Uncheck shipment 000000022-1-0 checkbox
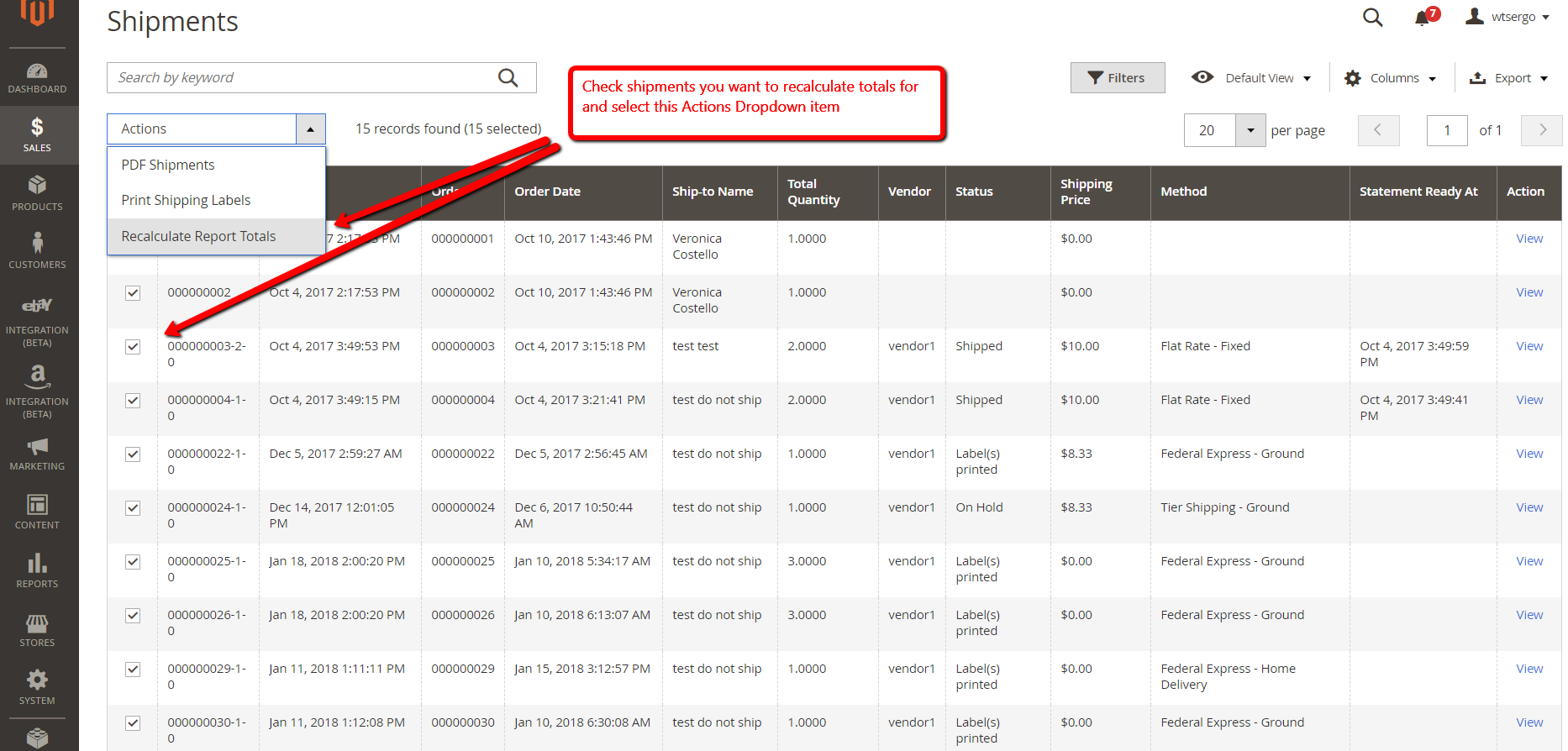 (x=133, y=454)
